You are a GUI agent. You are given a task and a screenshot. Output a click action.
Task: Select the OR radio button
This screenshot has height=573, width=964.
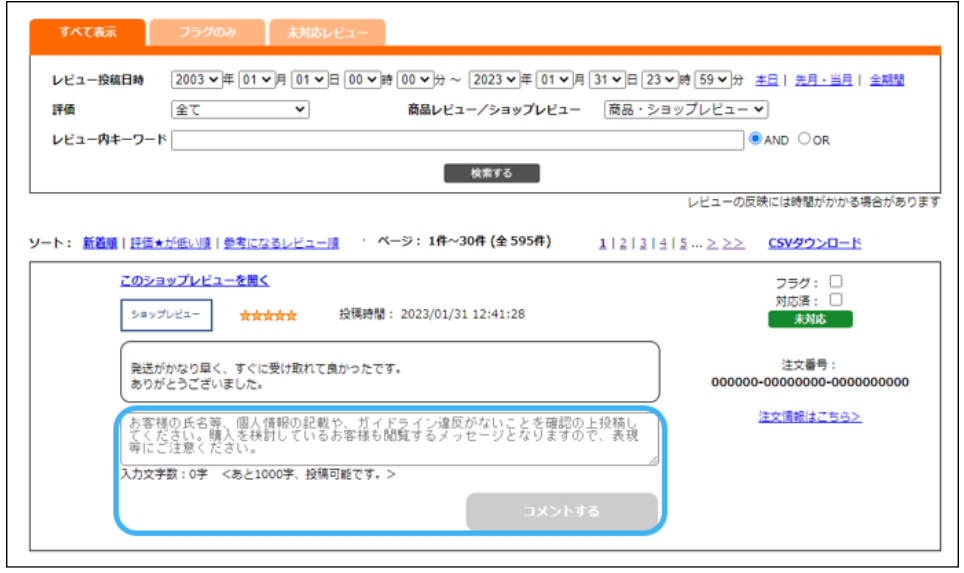coord(804,139)
